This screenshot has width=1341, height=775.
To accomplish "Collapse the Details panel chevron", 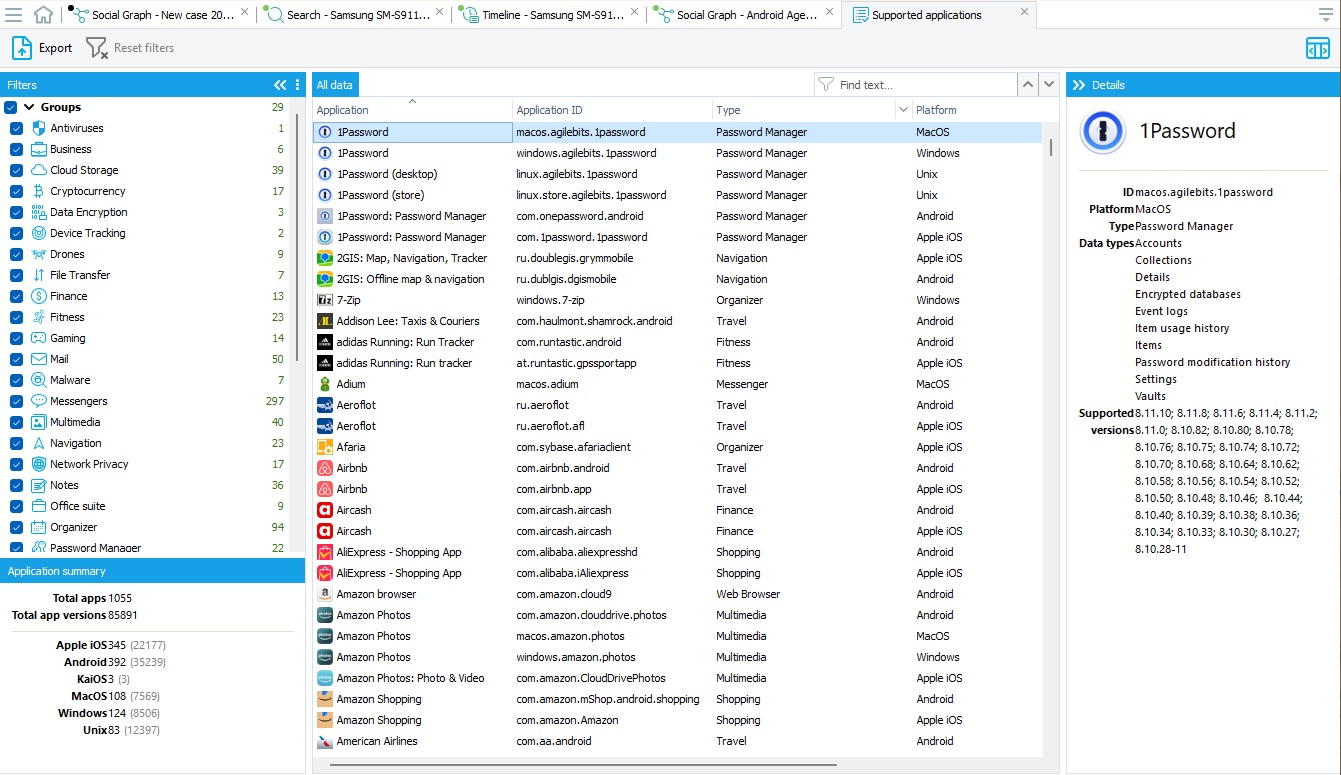I will pos(1079,85).
